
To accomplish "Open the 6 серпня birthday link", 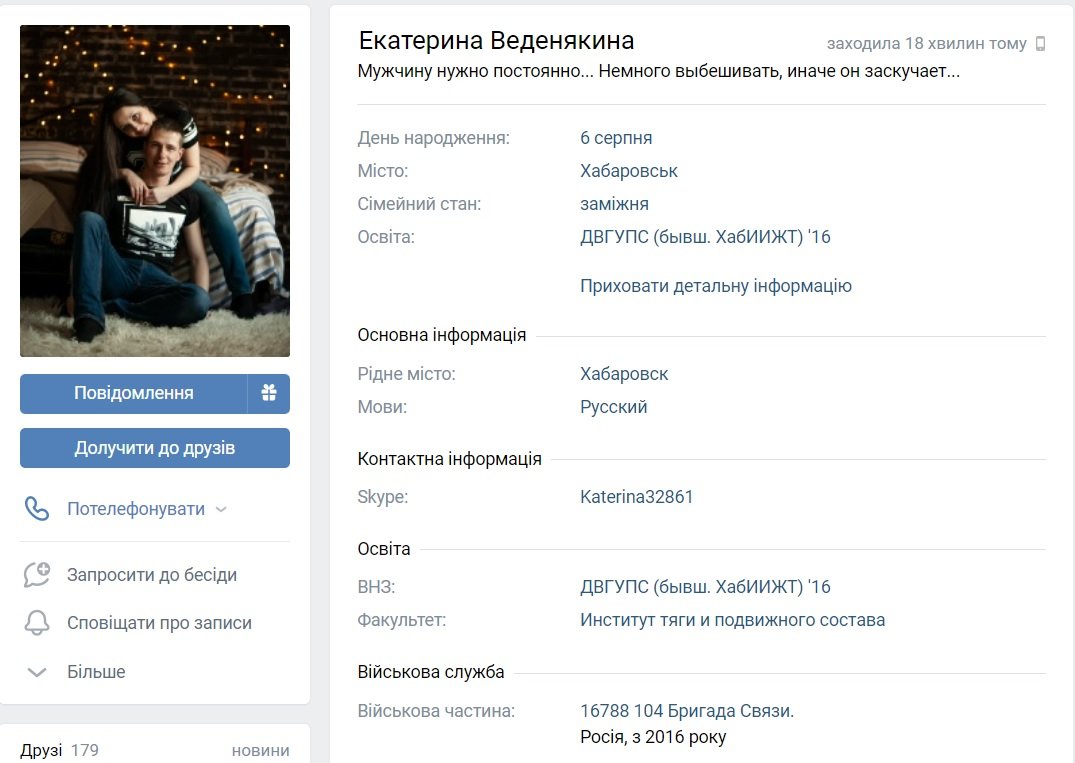I will 616,138.
